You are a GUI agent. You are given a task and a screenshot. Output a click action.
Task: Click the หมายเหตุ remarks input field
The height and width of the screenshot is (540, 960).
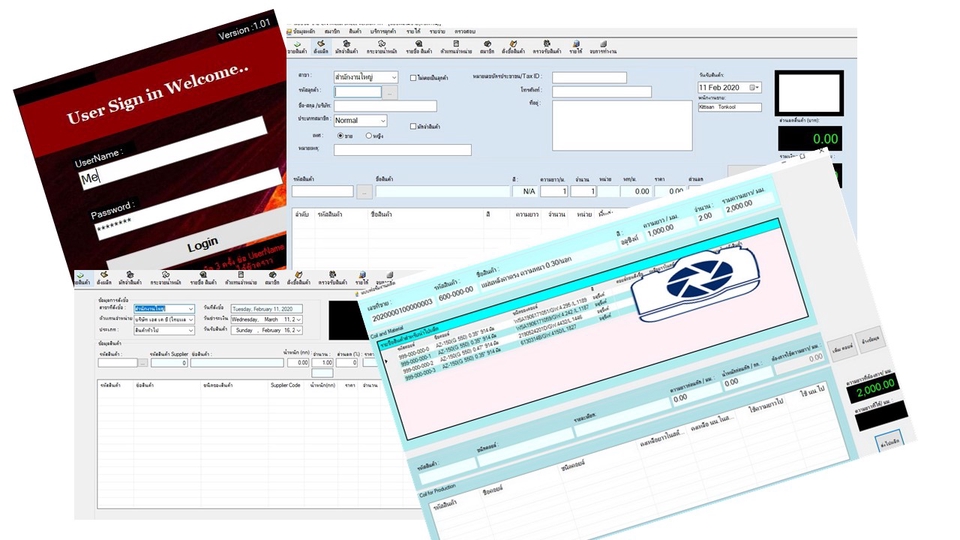(x=402, y=149)
